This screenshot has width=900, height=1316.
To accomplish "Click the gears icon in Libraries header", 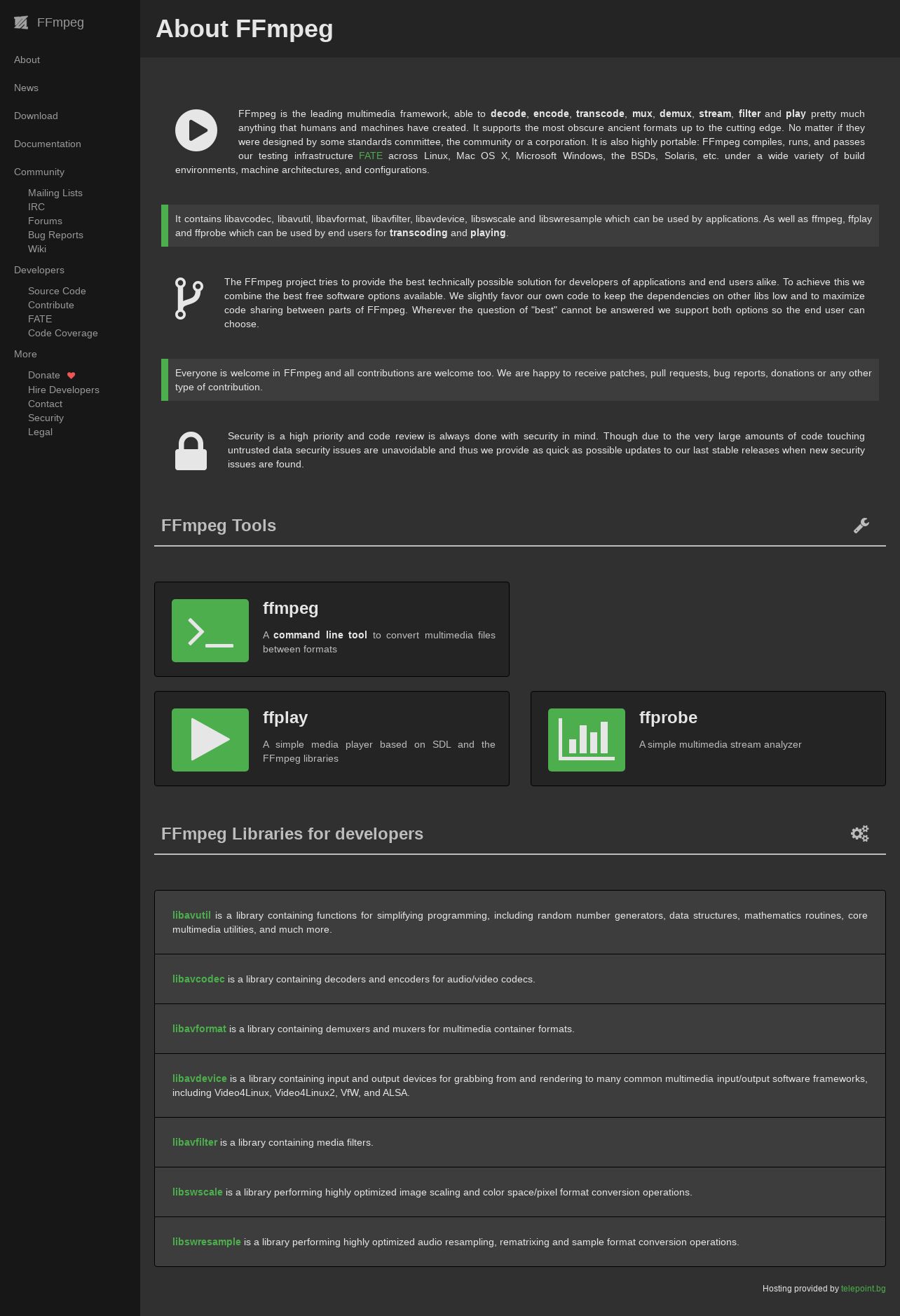I will point(860,833).
